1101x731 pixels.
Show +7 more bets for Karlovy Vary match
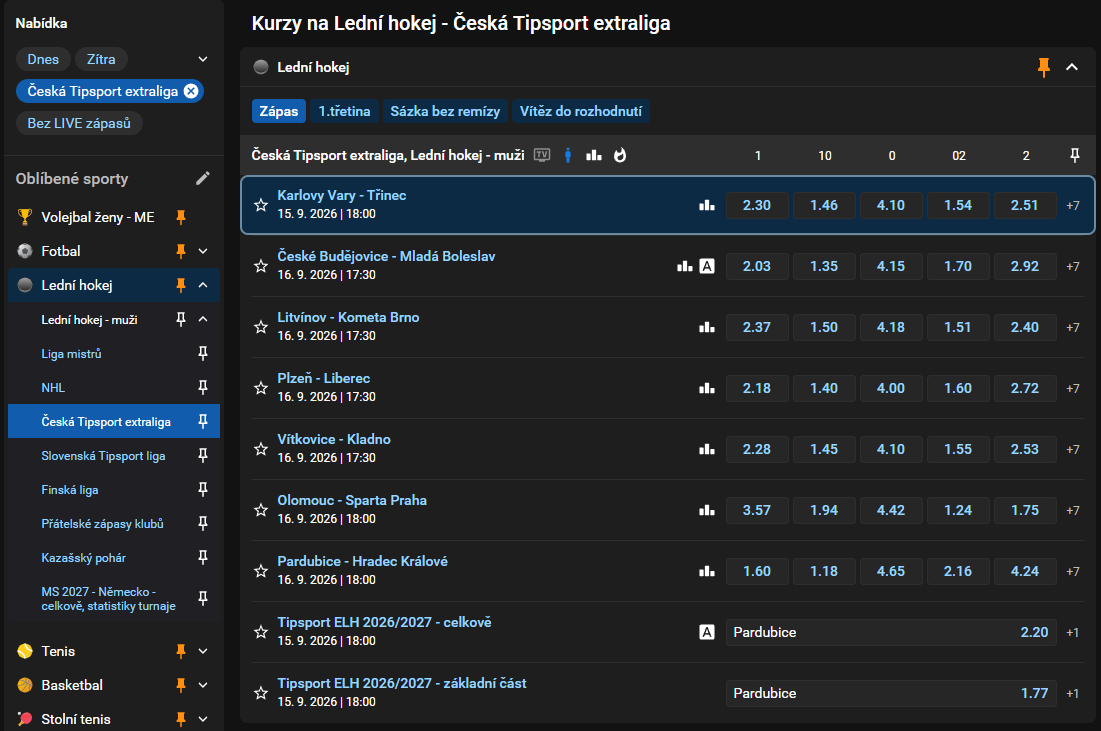click(x=1073, y=206)
